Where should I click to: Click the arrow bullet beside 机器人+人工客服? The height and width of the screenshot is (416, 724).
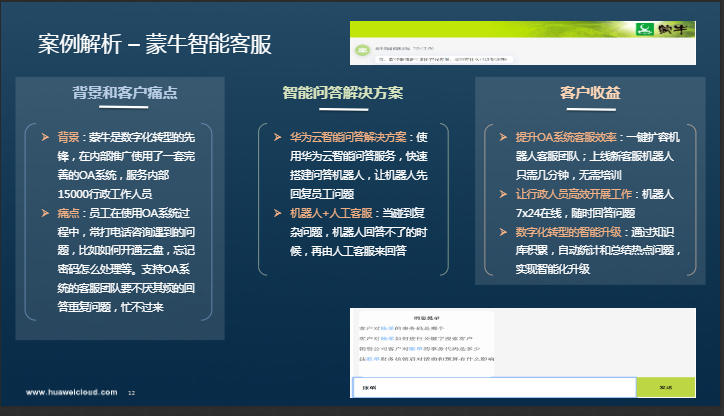(278, 213)
